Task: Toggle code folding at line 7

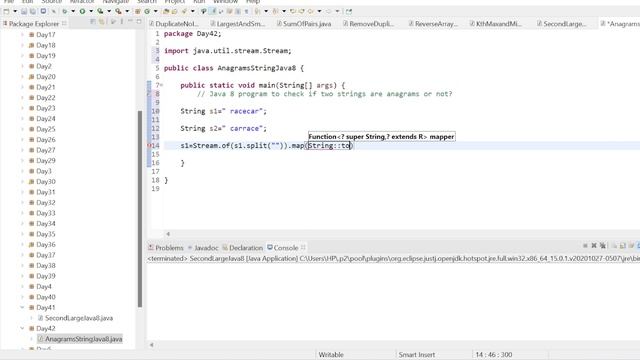Action: [x=161, y=85]
